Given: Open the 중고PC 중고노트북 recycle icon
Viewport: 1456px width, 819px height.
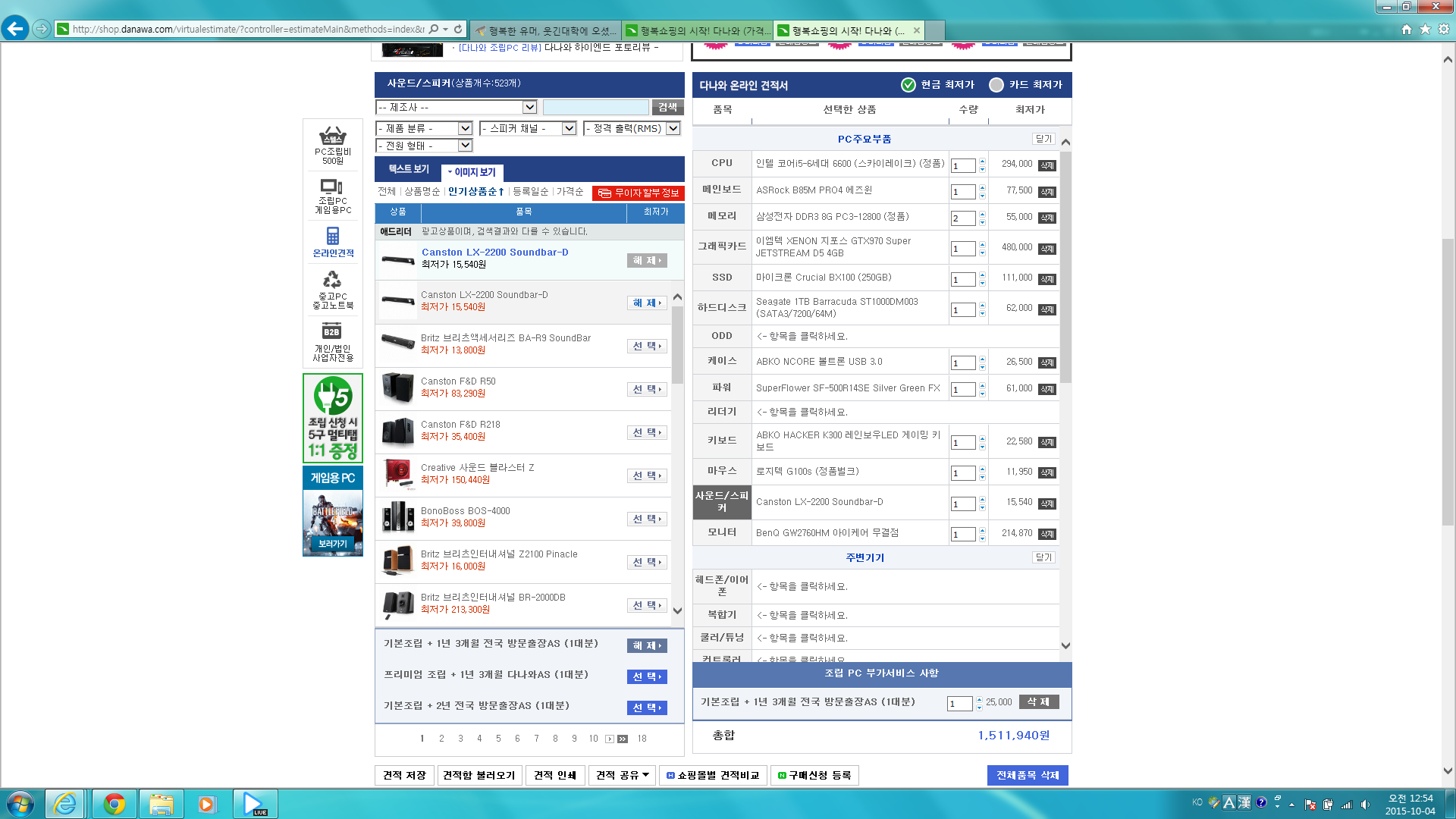Looking at the screenshot, I should (332, 281).
